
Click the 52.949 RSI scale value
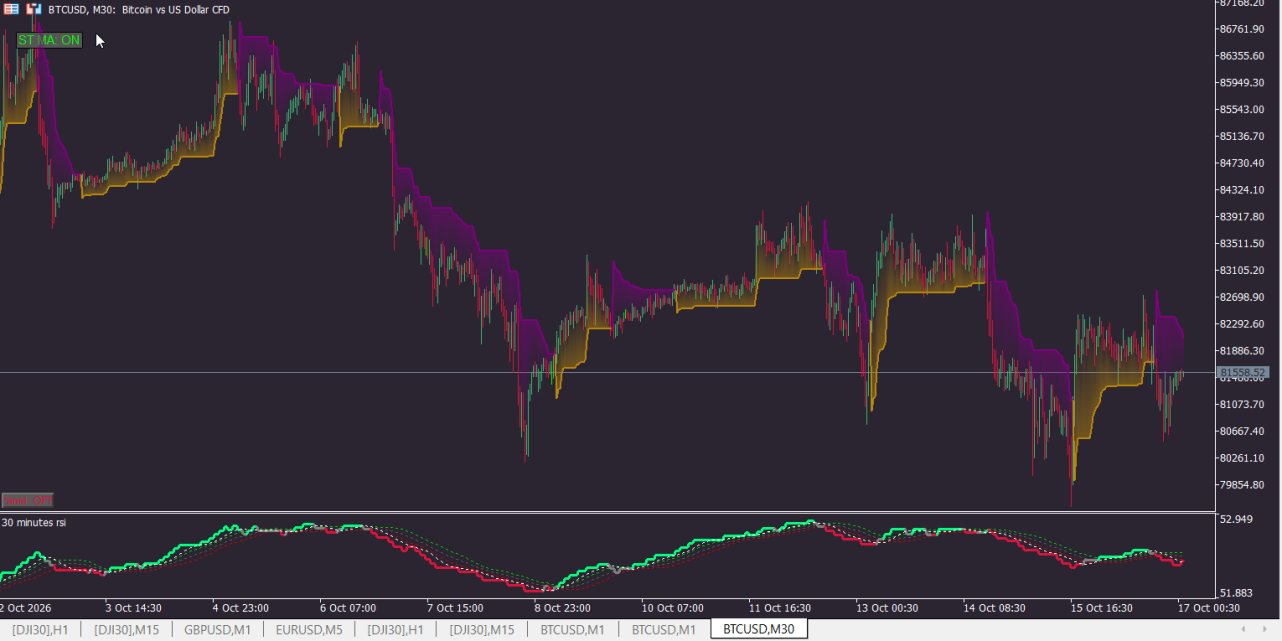1237,519
